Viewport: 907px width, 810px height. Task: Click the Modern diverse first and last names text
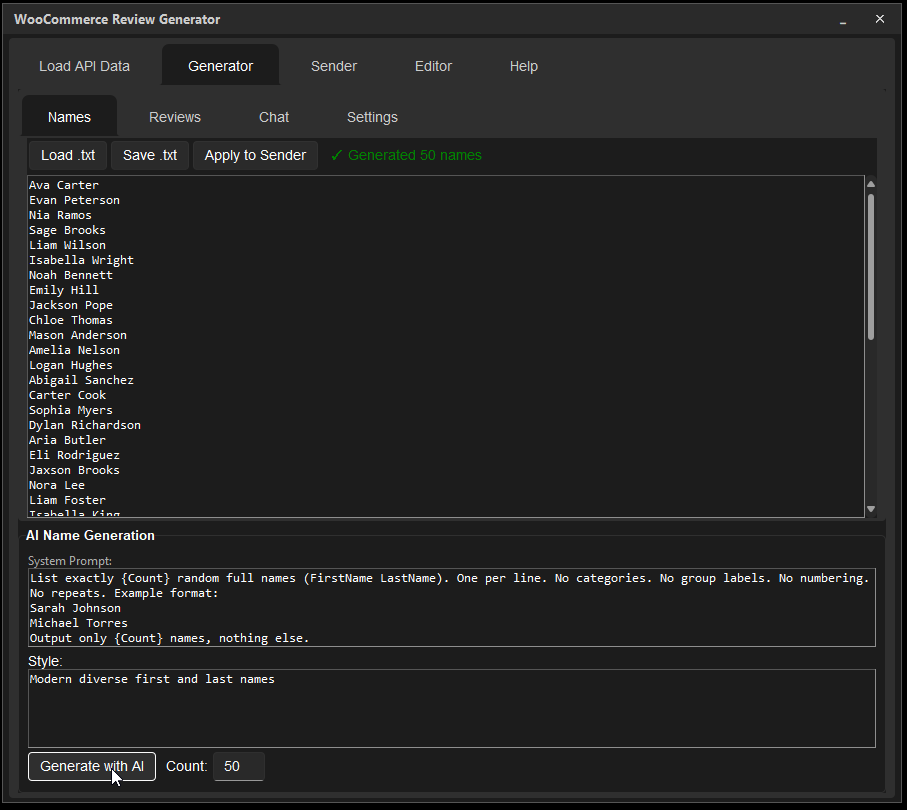pos(152,679)
